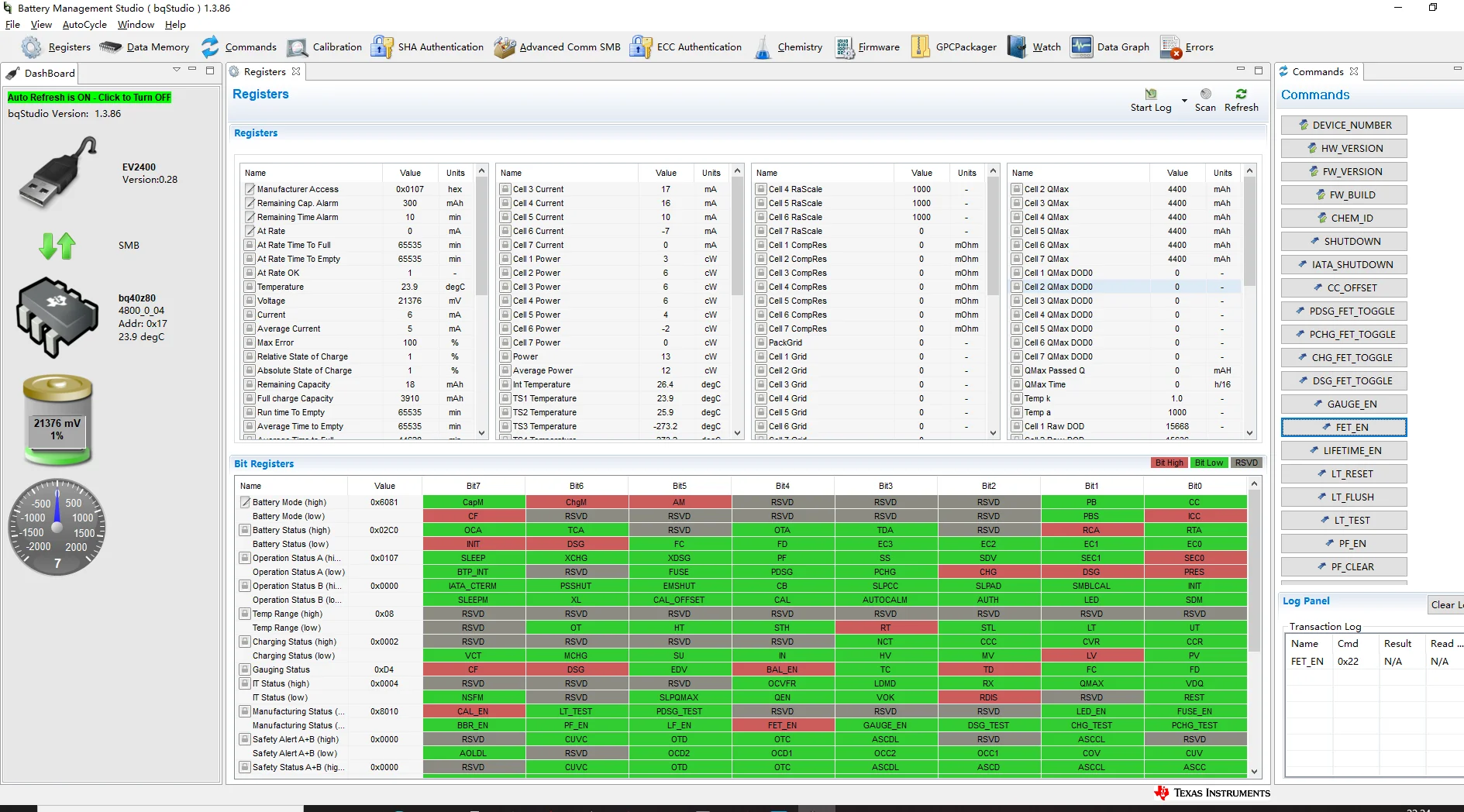Open the Help menu
Screen dimensions: 1464x812
point(175,25)
